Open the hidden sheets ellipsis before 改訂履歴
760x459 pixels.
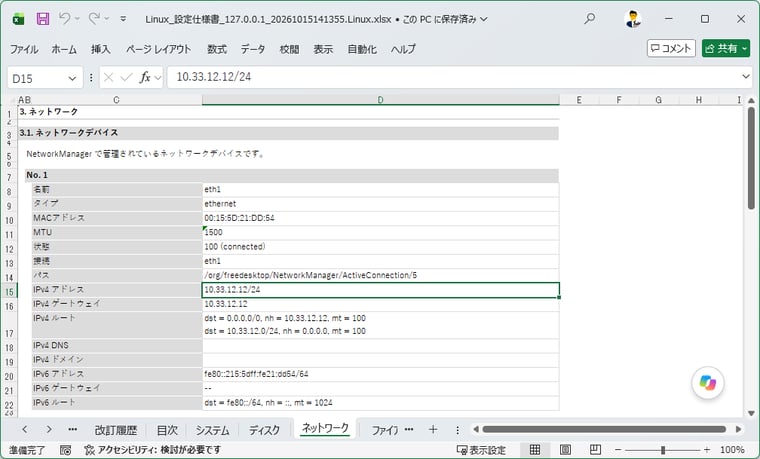(72, 429)
